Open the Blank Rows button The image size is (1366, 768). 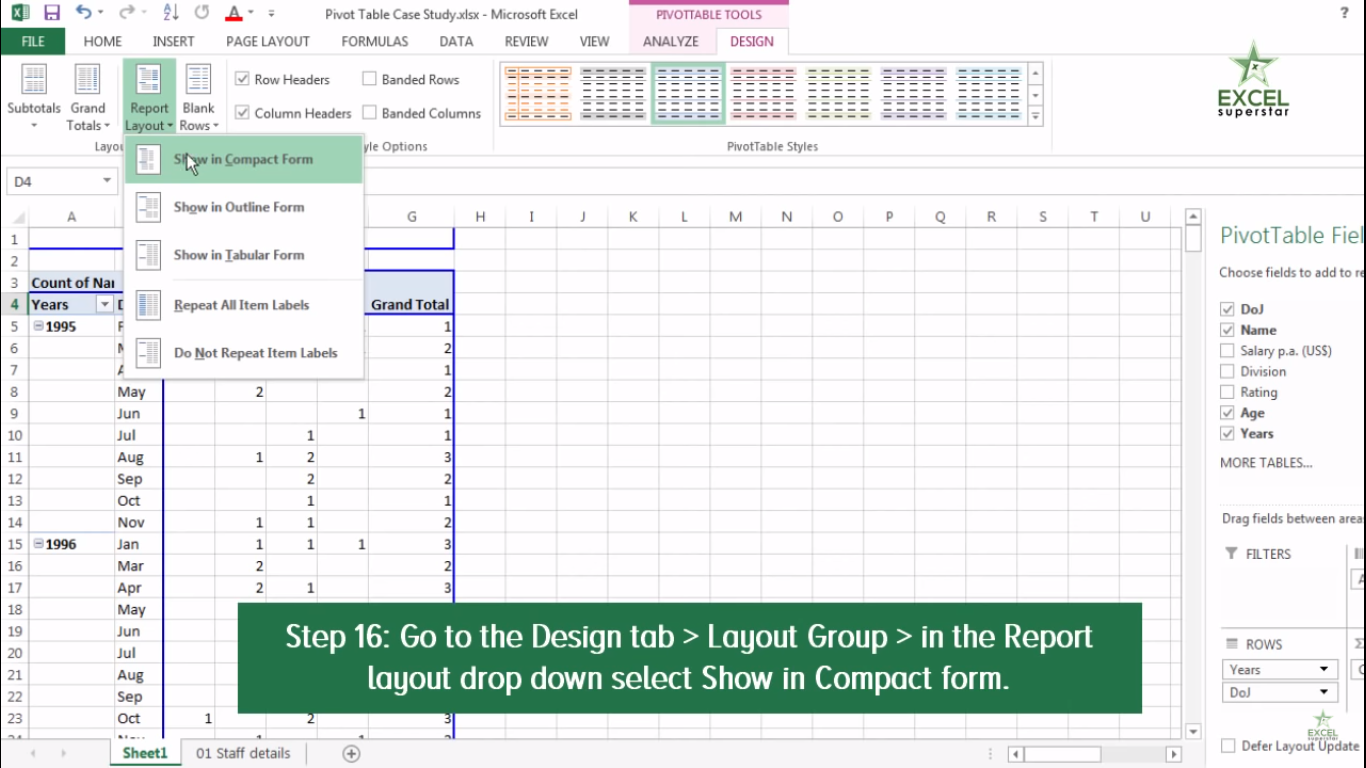click(198, 98)
